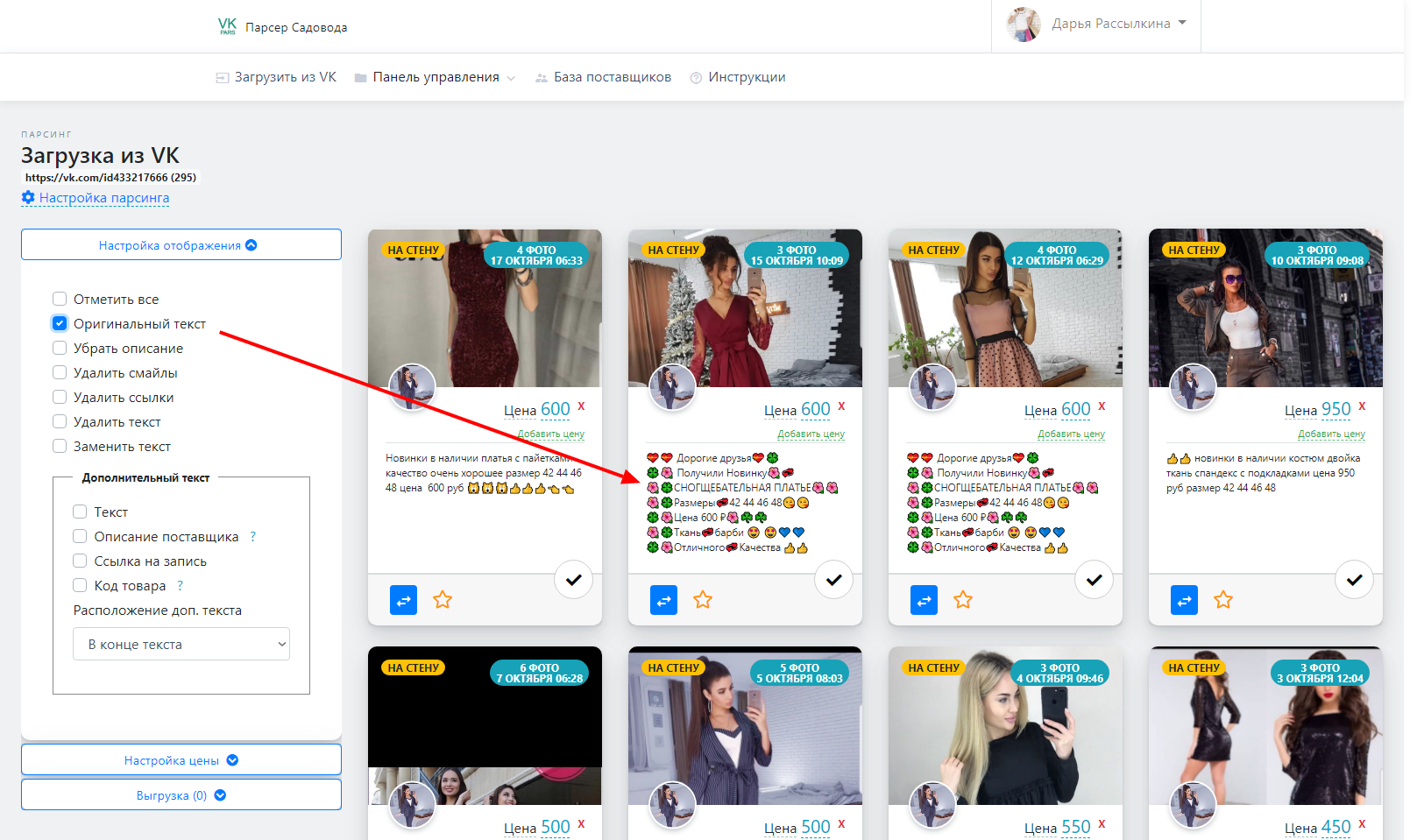Image resolution: width=1417 pixels, height=840 pixels.
Task: Click 'Добавить цену' link on first card
Action: pyautogui.click(x=550, y=434)
